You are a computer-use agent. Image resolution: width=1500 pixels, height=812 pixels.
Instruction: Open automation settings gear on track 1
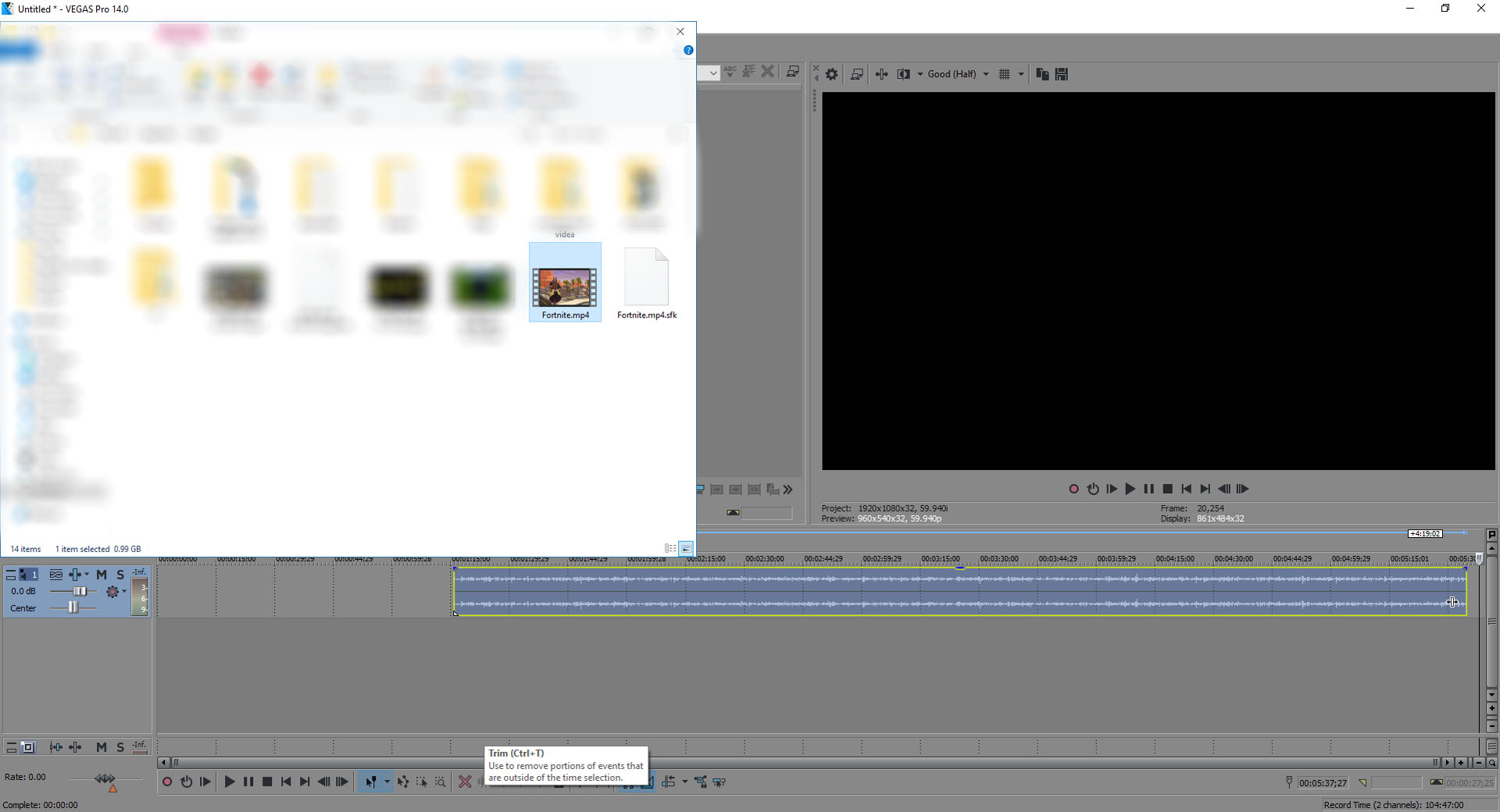(112, 592)
